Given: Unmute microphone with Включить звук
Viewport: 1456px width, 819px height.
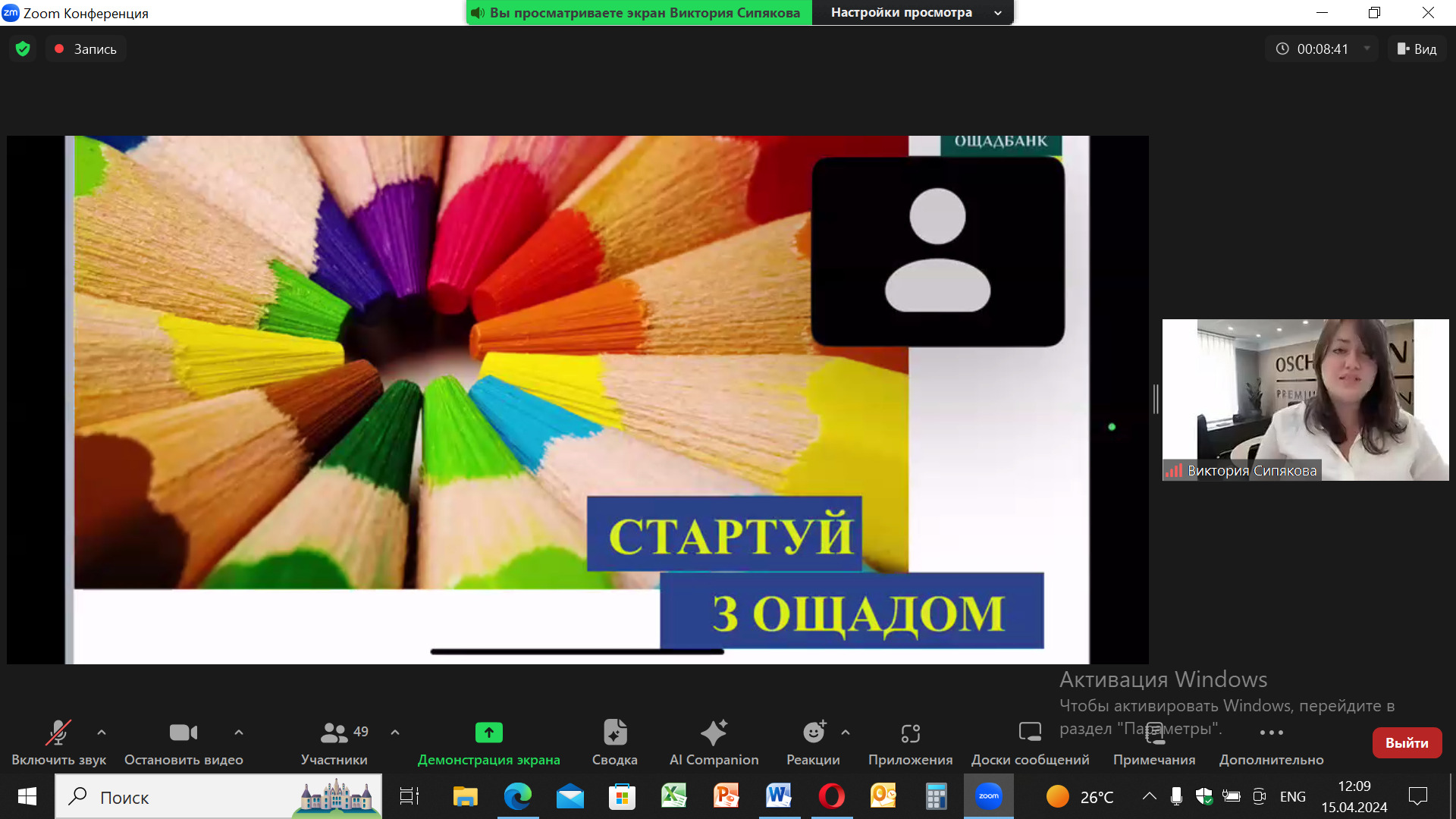Looking at the screenshot, I should (58, 733).
